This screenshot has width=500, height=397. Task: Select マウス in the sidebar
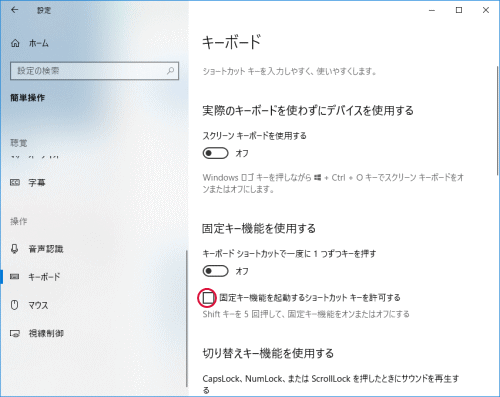(x=38, y=305)
